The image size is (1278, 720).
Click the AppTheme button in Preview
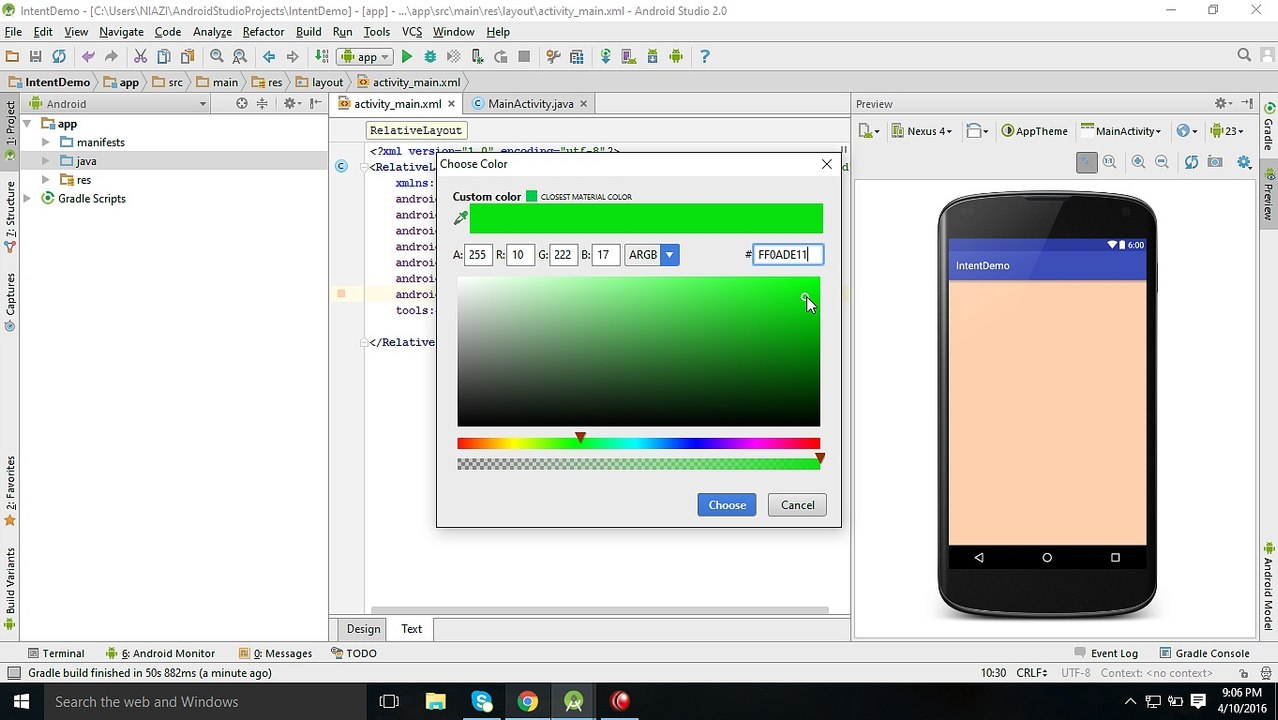(x=1035, y=131)
